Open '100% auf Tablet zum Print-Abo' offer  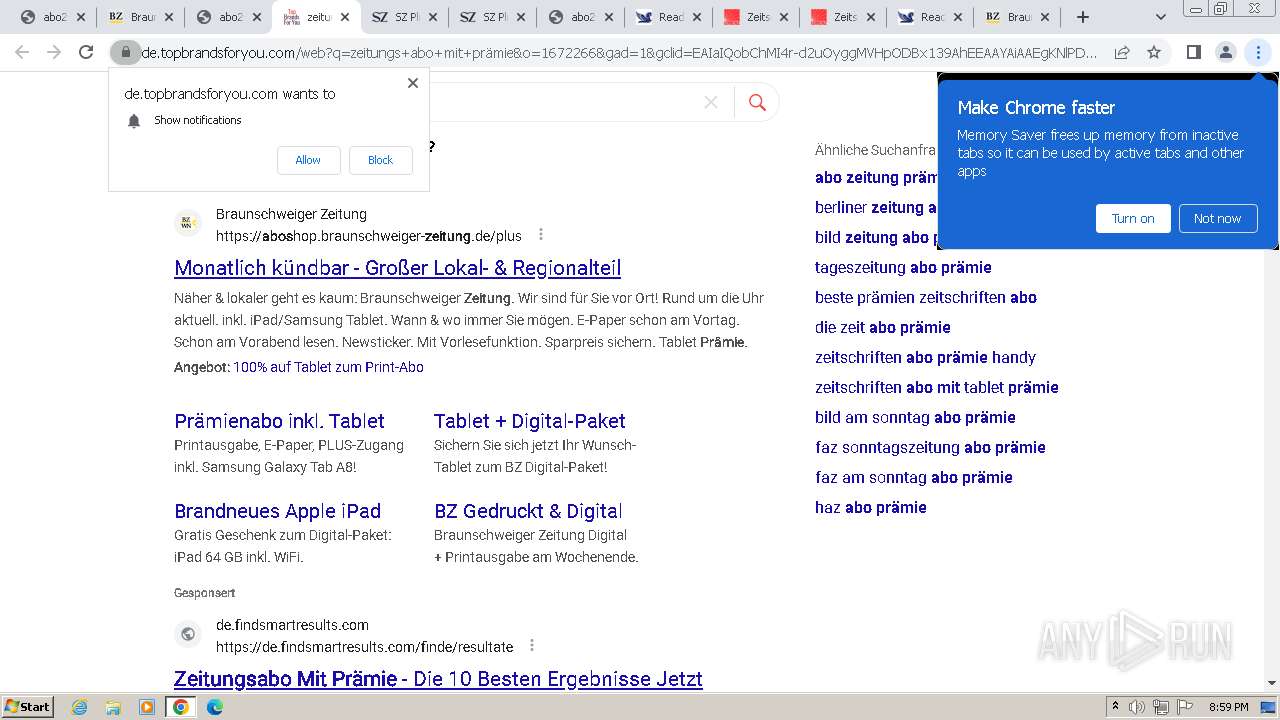coord(328,367)
